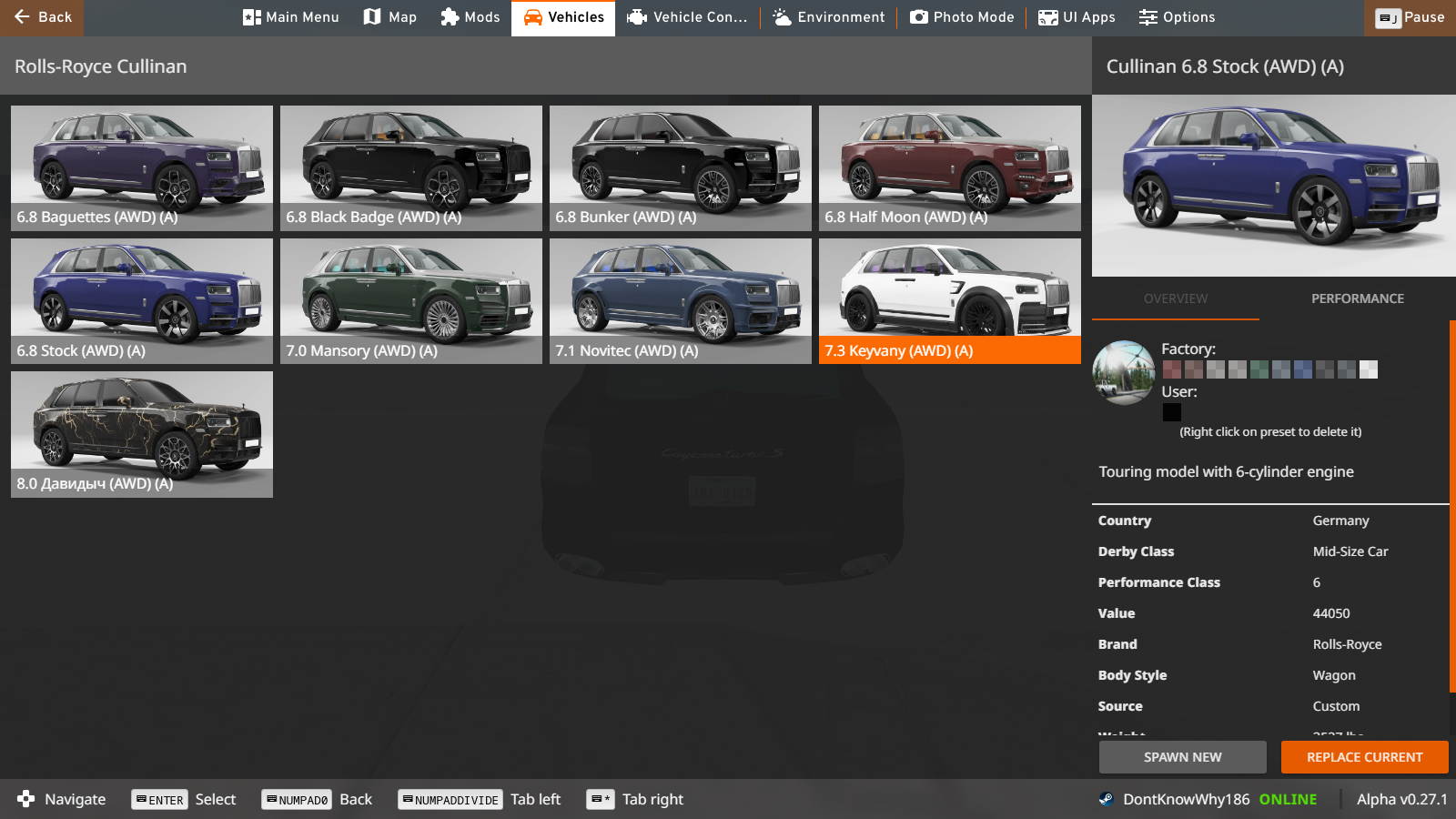Select the 7.1 Novitec (AWD) configuration

(x=681, y=301)
